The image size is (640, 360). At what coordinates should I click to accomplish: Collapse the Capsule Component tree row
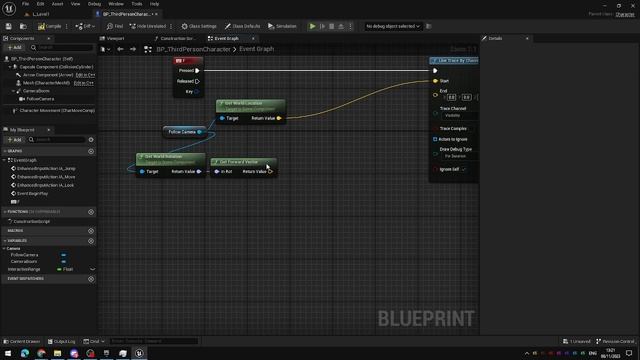(10, 67)
